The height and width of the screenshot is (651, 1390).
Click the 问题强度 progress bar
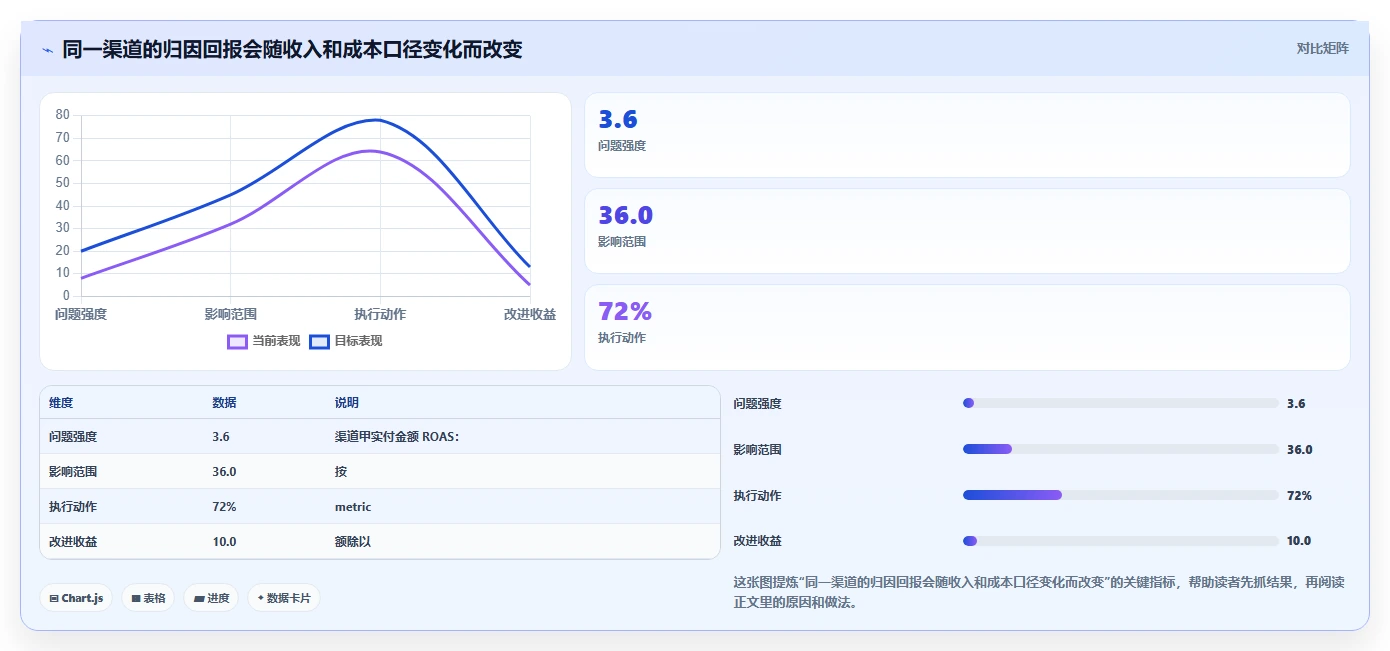[x=1120, y=403]
